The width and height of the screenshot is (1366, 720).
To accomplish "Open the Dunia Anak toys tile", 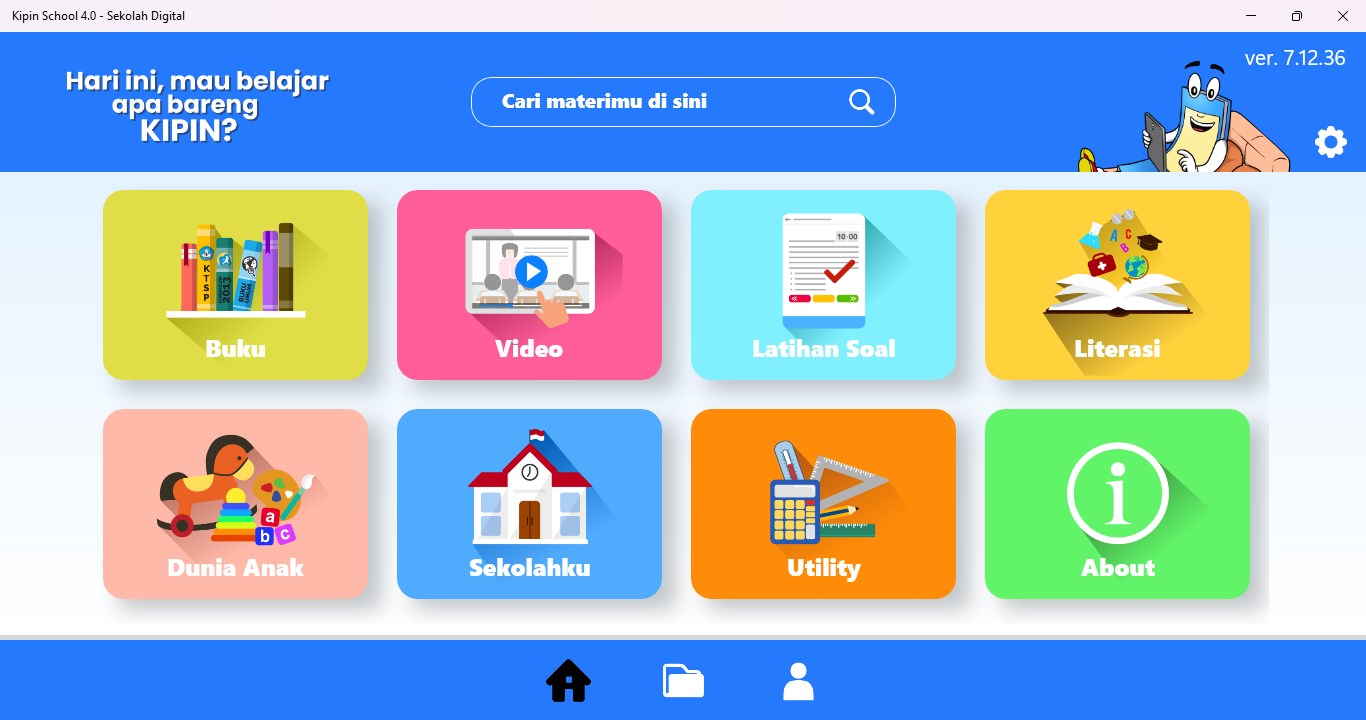I will click(235, 504).
